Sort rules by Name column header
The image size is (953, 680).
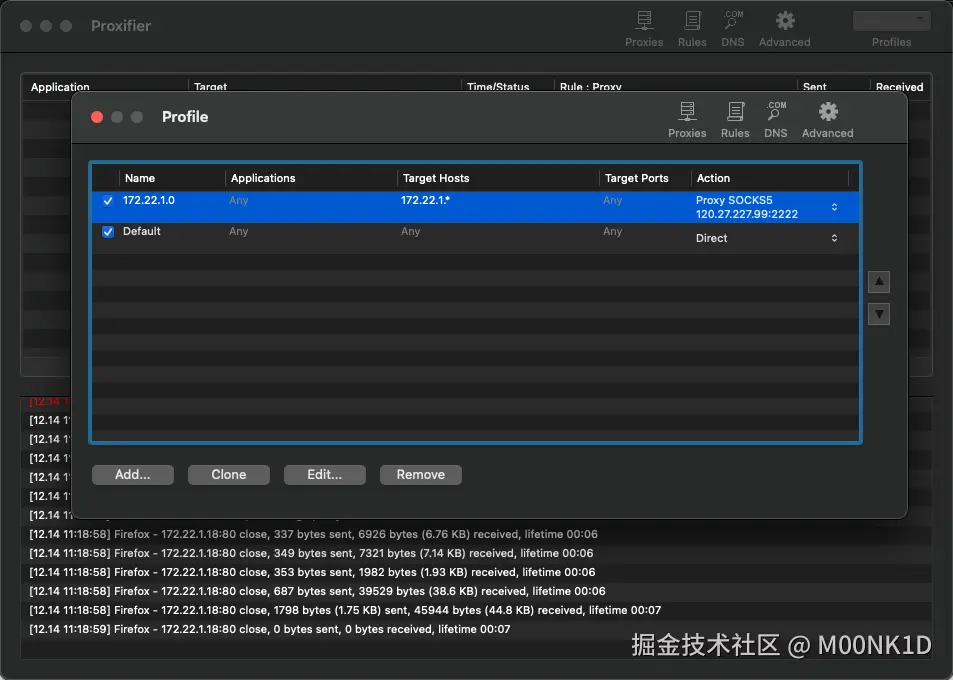tap(172, 178)
